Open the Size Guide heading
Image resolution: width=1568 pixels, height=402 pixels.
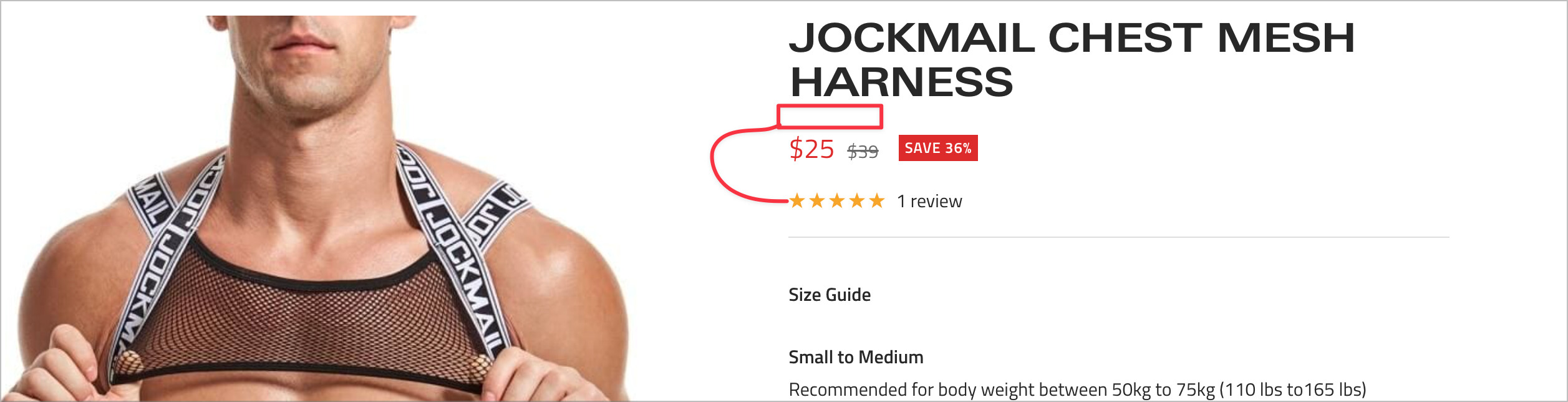(x=830, y=295)
